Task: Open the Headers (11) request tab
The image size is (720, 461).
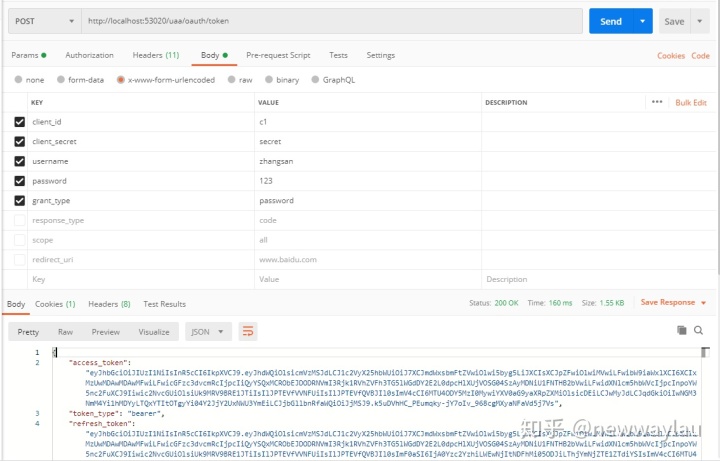Action: coord(156,55)
